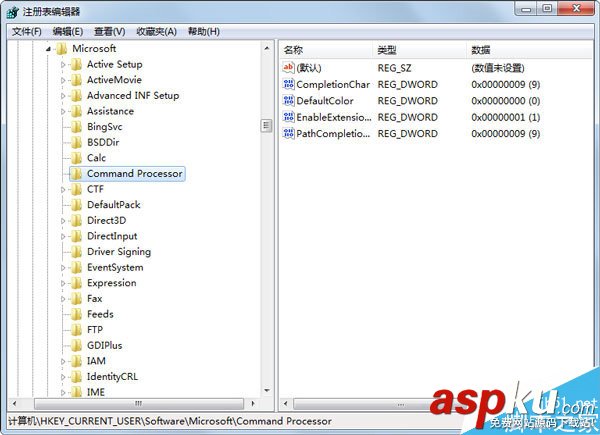Click the BSDDir folder icon

pyautogui.click(x=77, y=142)
